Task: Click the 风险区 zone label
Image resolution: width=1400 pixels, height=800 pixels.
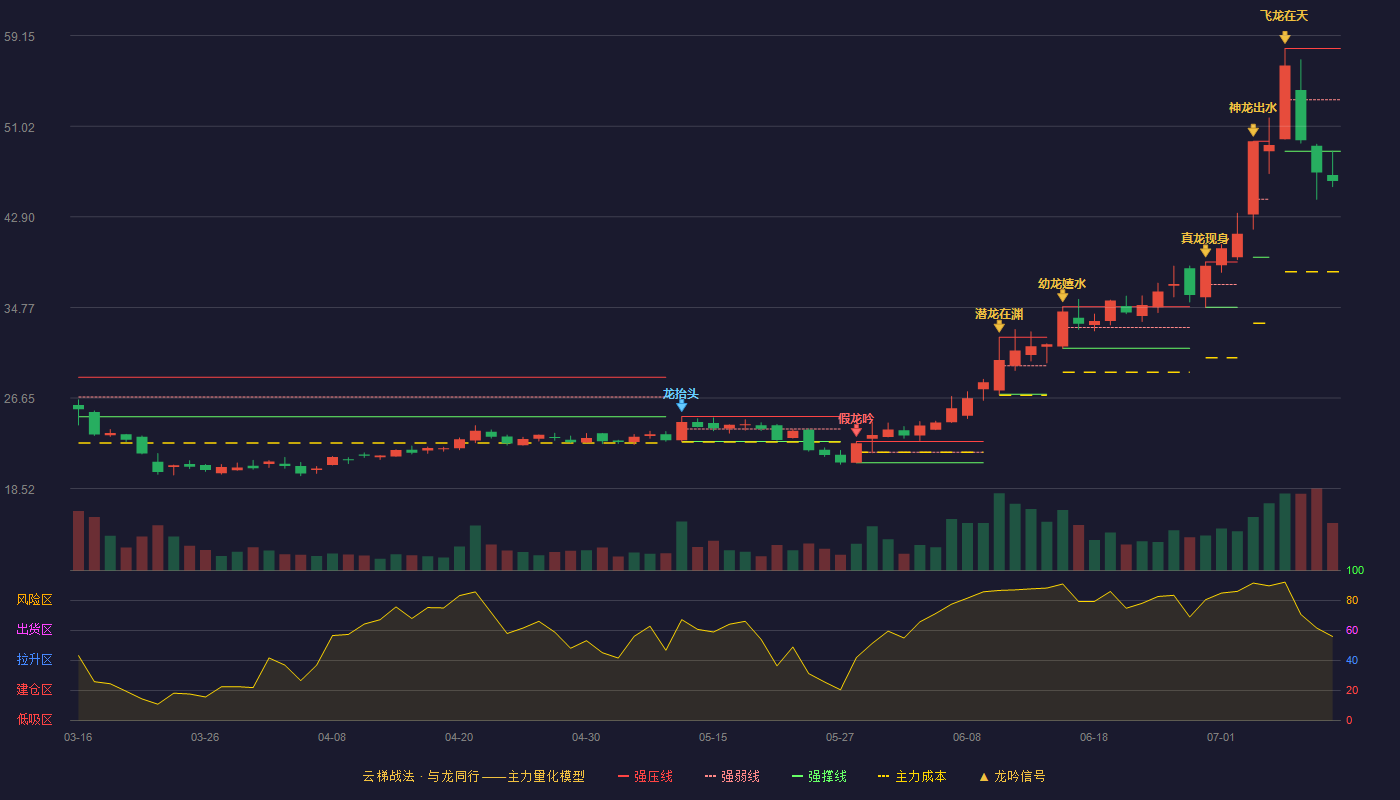Action: click(x=34, y=600)
